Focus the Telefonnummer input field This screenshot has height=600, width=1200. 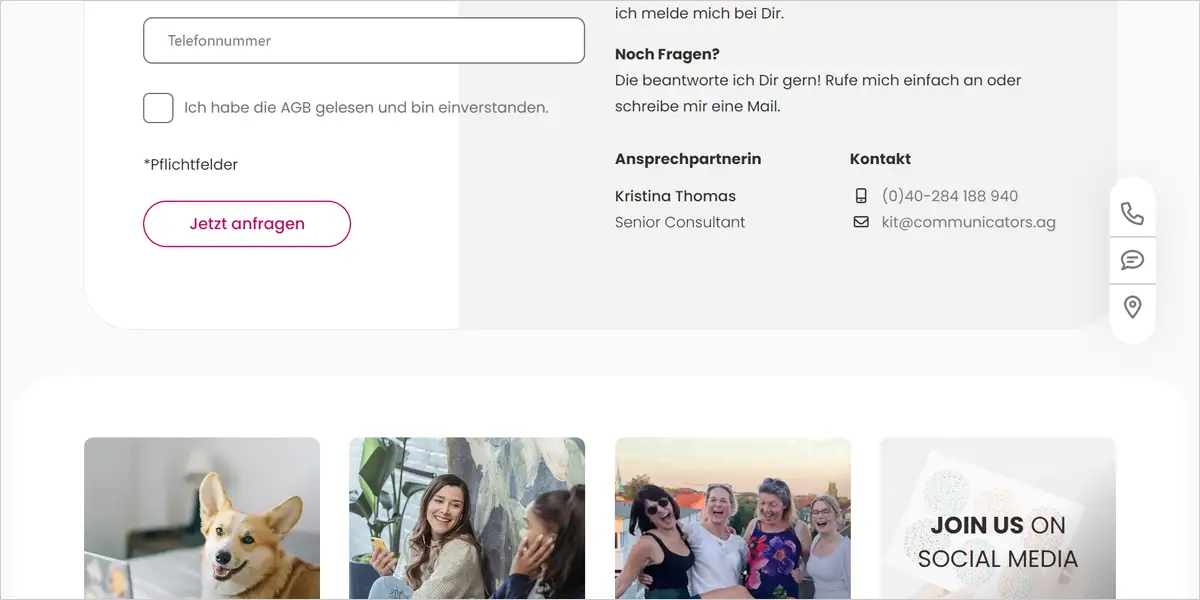[364, 41]
